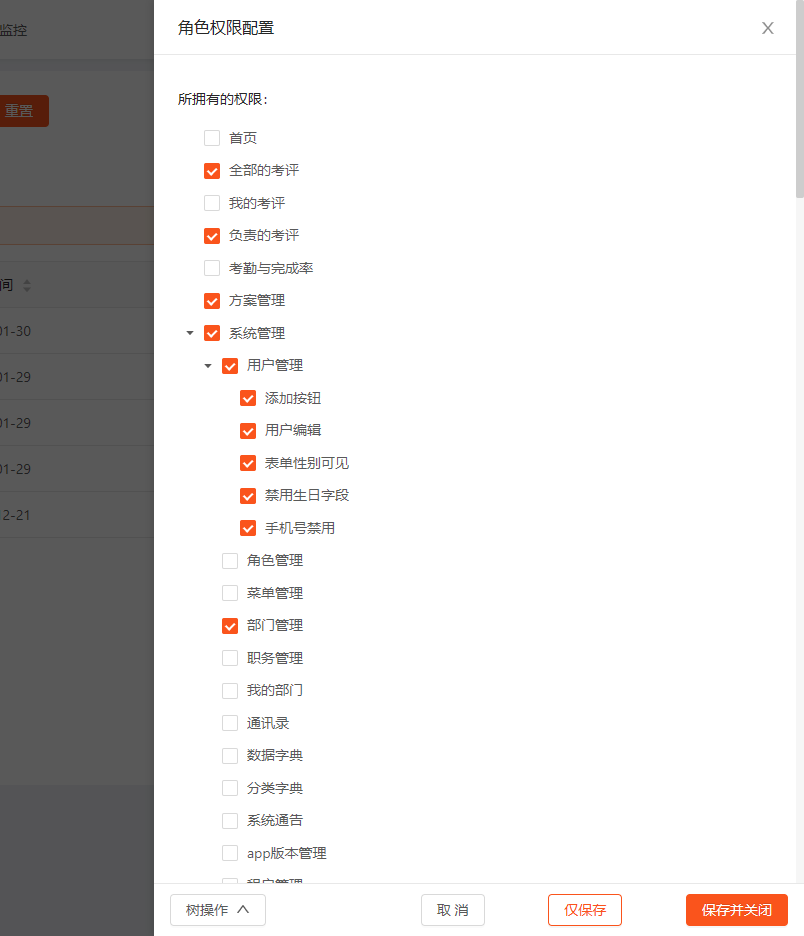Collapse the 用户管理 tree node arrow
Screen dimensions: 804x936
click(x=208, y=366)
